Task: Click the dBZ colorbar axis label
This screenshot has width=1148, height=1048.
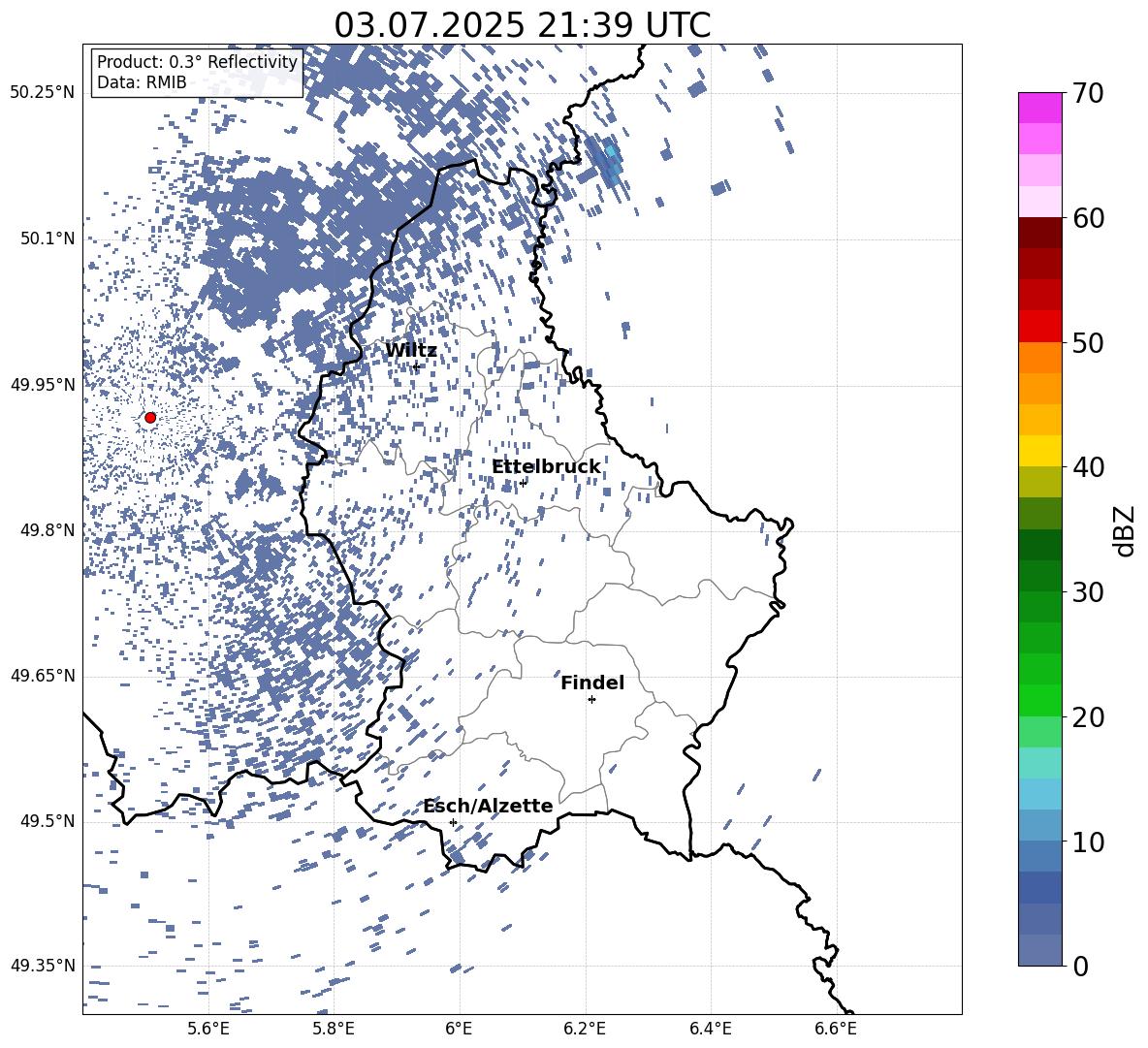Action: [1126, 530]
